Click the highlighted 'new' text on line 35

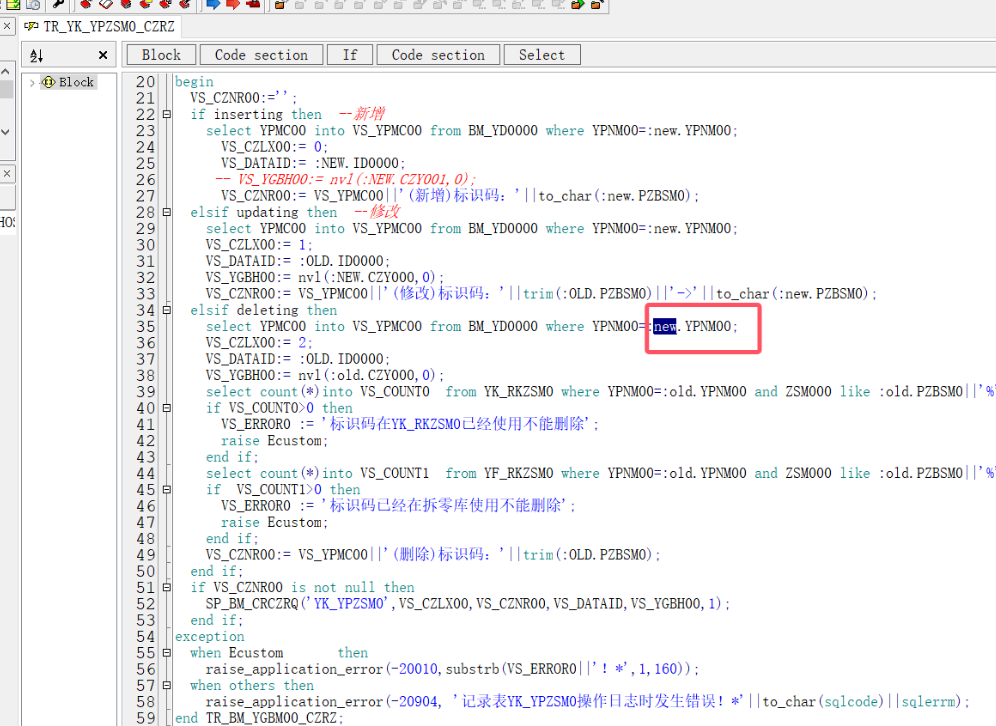coord(664,326)
